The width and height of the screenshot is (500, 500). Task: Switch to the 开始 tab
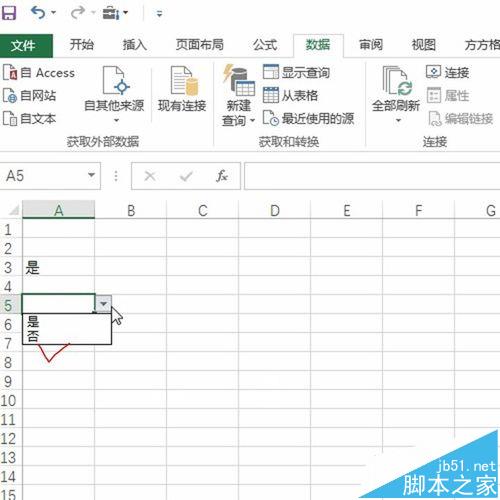coord(82,45)
